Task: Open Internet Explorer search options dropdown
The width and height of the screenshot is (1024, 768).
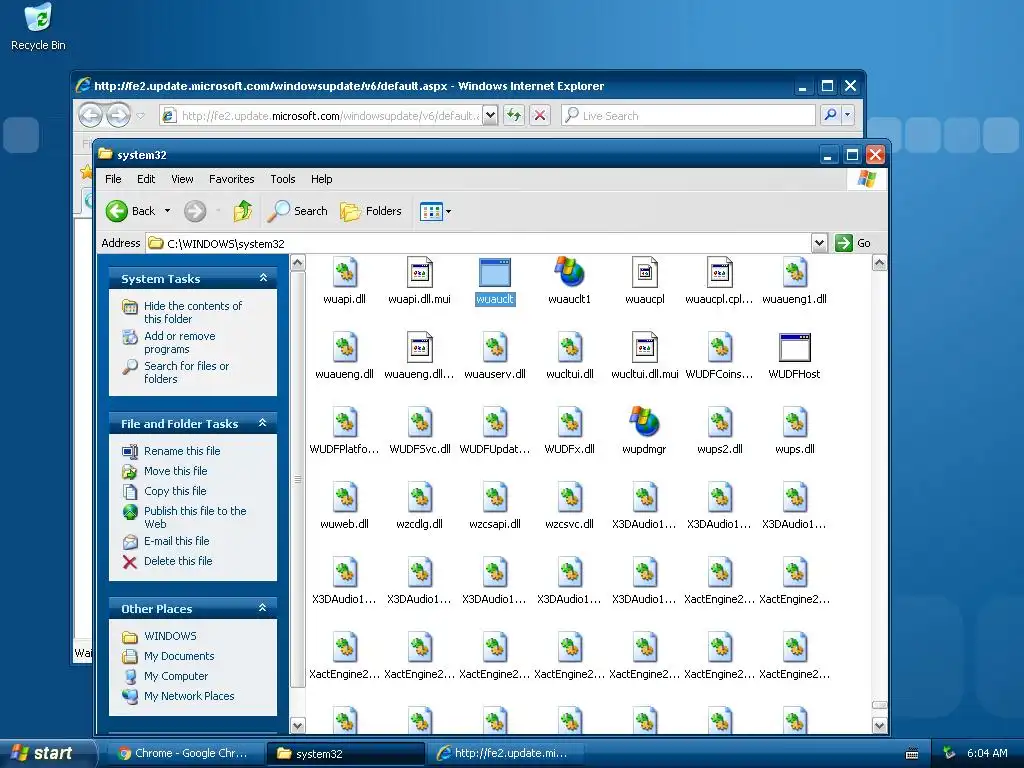Action: coord(848,116)
